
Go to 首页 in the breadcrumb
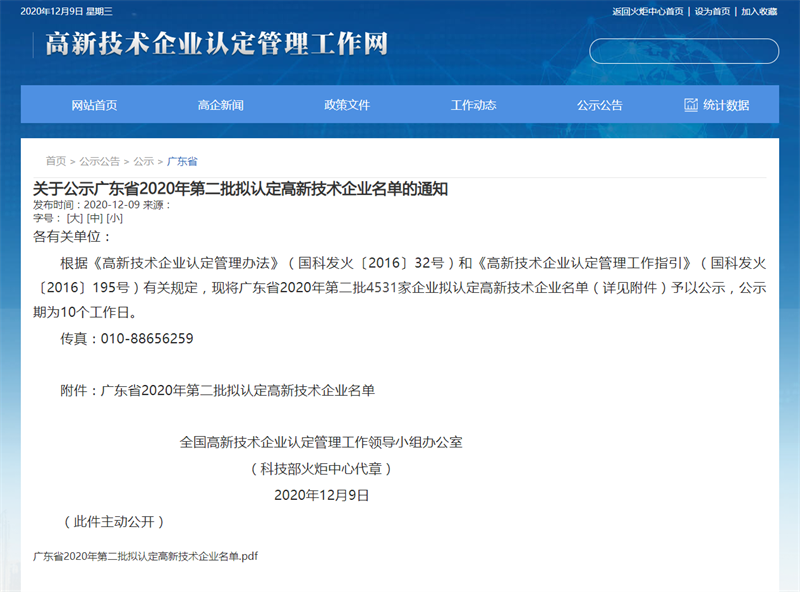click(56, 161)
